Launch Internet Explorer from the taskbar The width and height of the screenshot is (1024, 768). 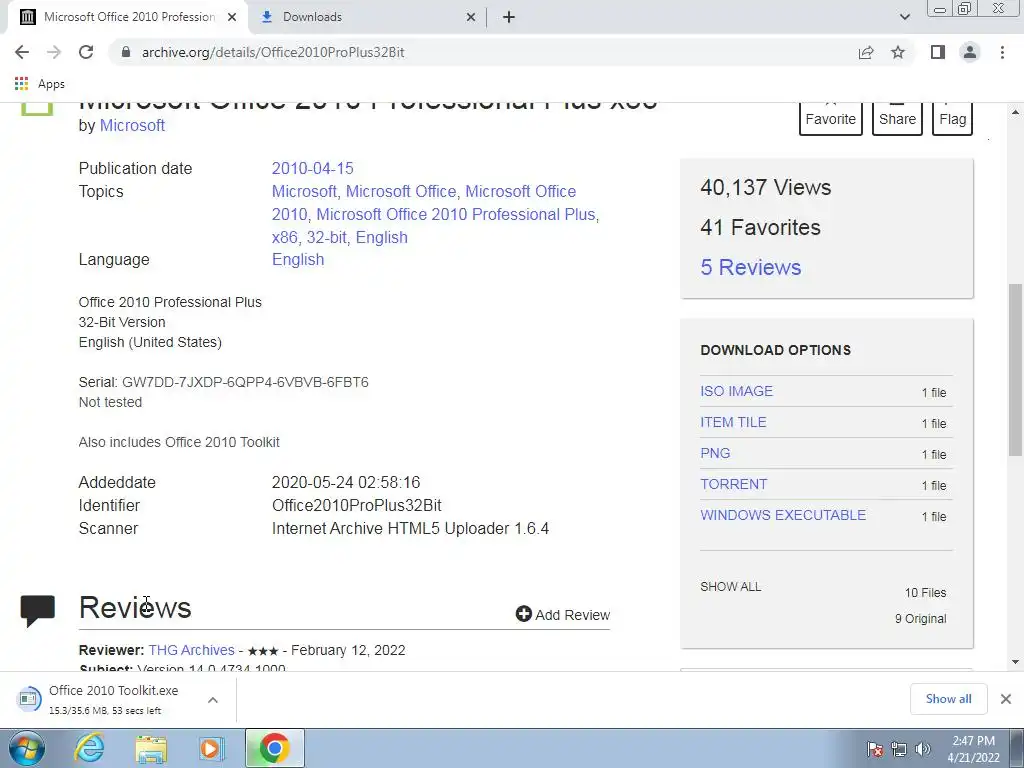(89, 748)
